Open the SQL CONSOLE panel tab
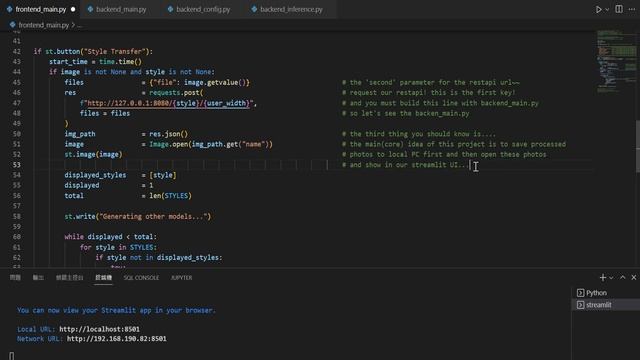Image resolution: width=640 pixels, height=360 pixels. [141, 278]
